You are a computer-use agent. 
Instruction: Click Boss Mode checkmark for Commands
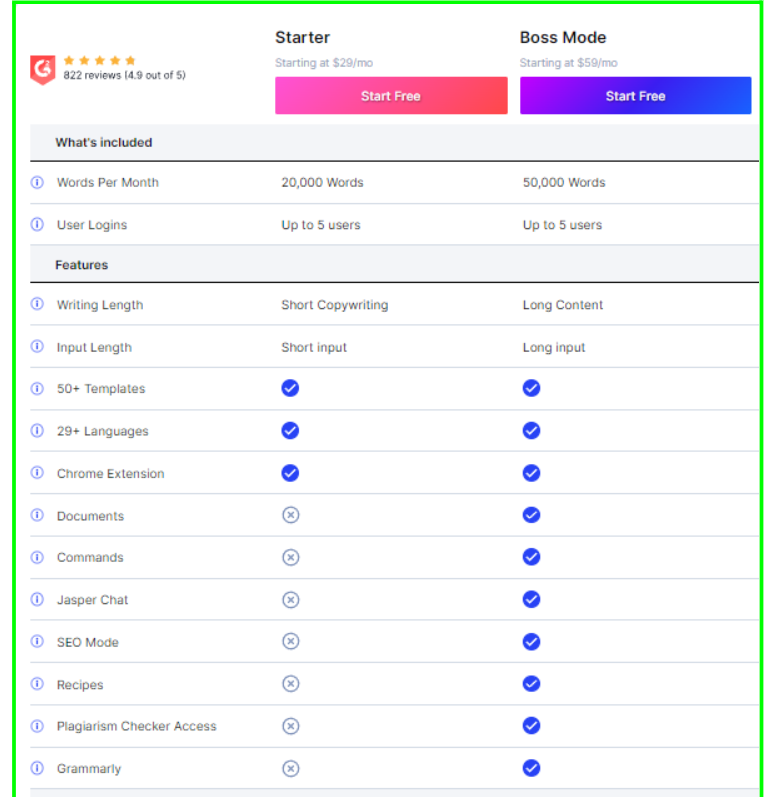(531, 557)
